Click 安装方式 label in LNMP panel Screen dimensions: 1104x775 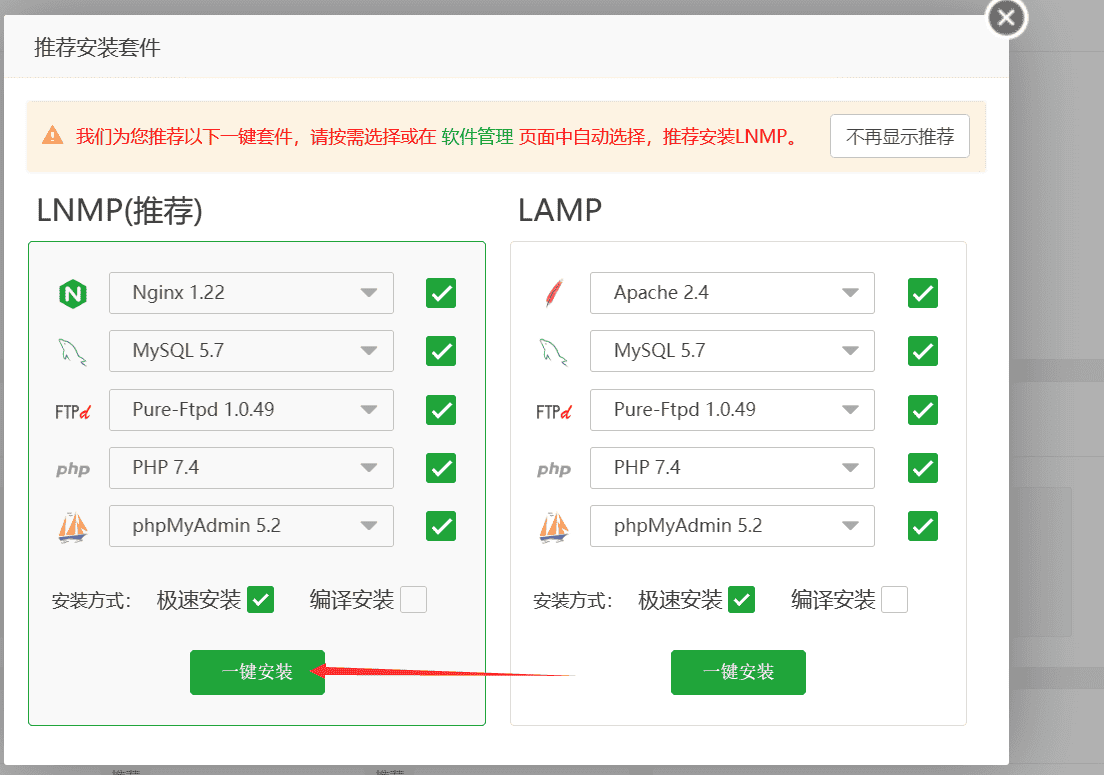[91, 601]
